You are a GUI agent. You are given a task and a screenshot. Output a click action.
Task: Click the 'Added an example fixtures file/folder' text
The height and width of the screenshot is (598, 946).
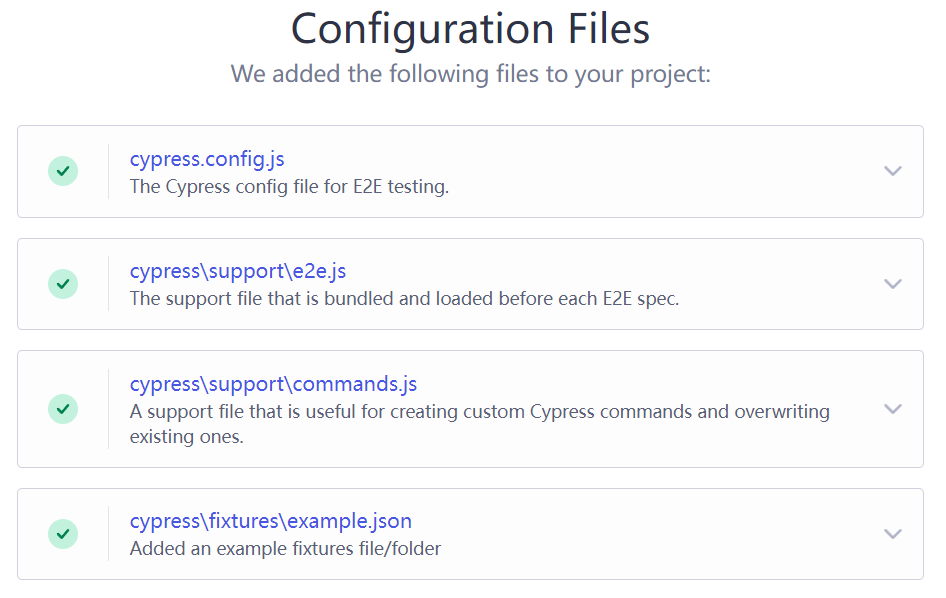285,548
